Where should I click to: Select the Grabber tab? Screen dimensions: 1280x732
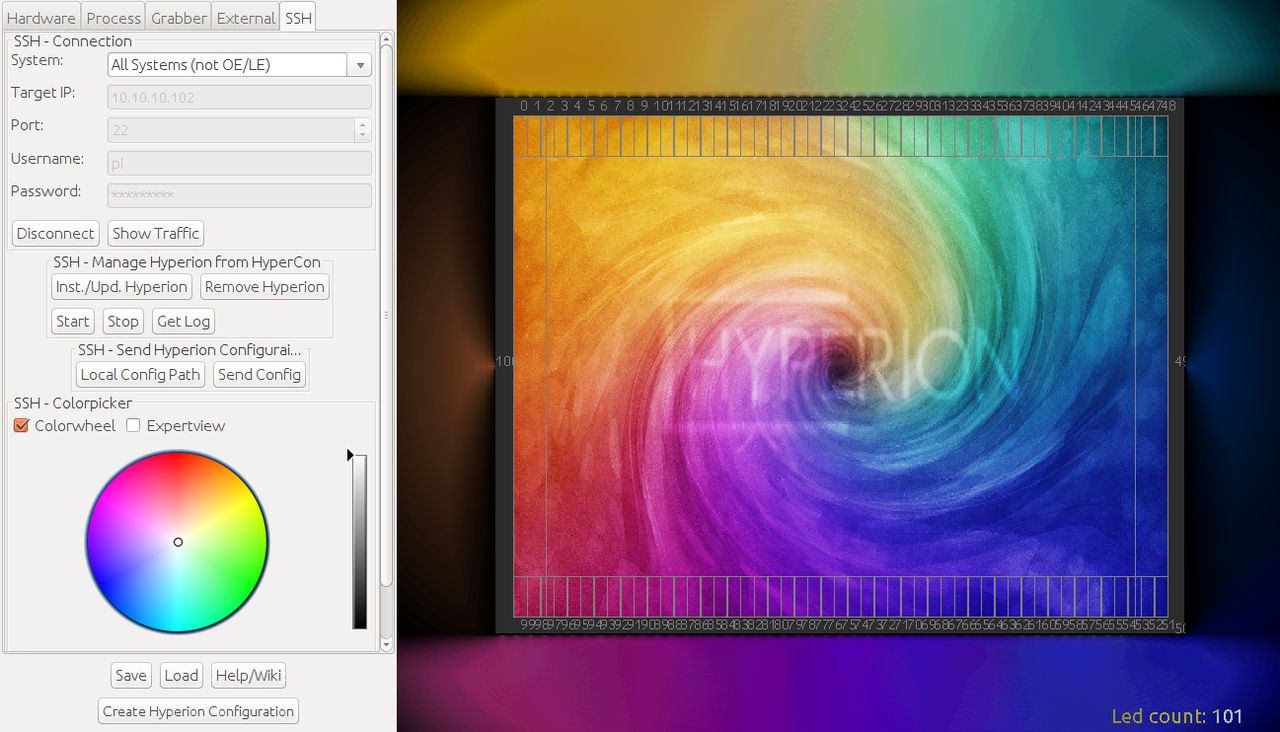[x=179, y=17]
